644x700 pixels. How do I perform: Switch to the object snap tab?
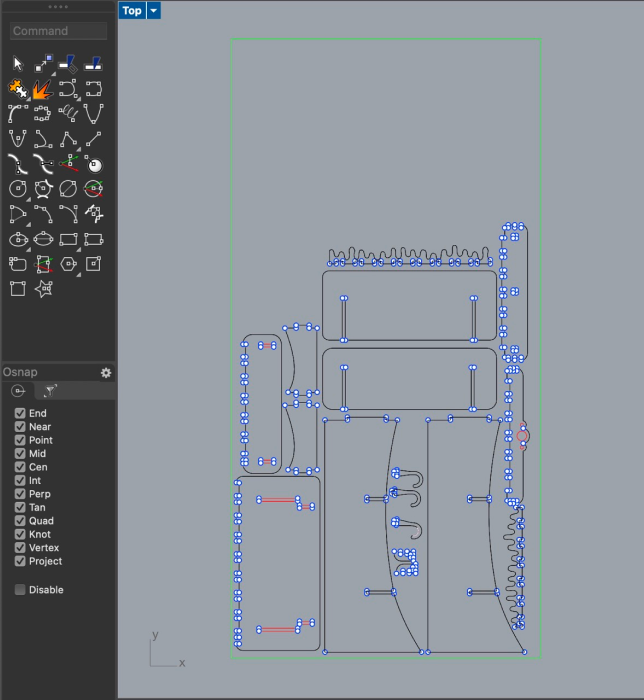point(18,391)
